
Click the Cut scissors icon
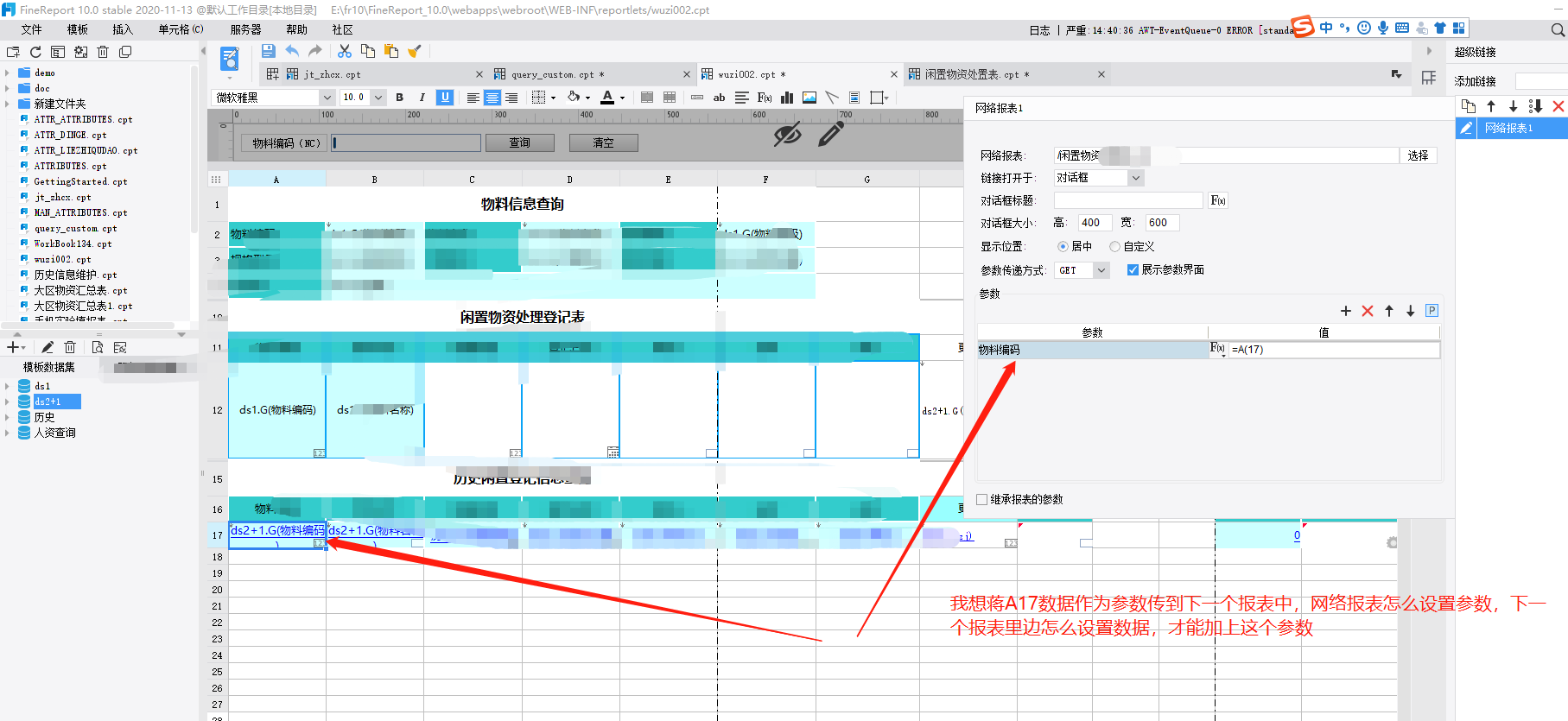tap(345, 52)
